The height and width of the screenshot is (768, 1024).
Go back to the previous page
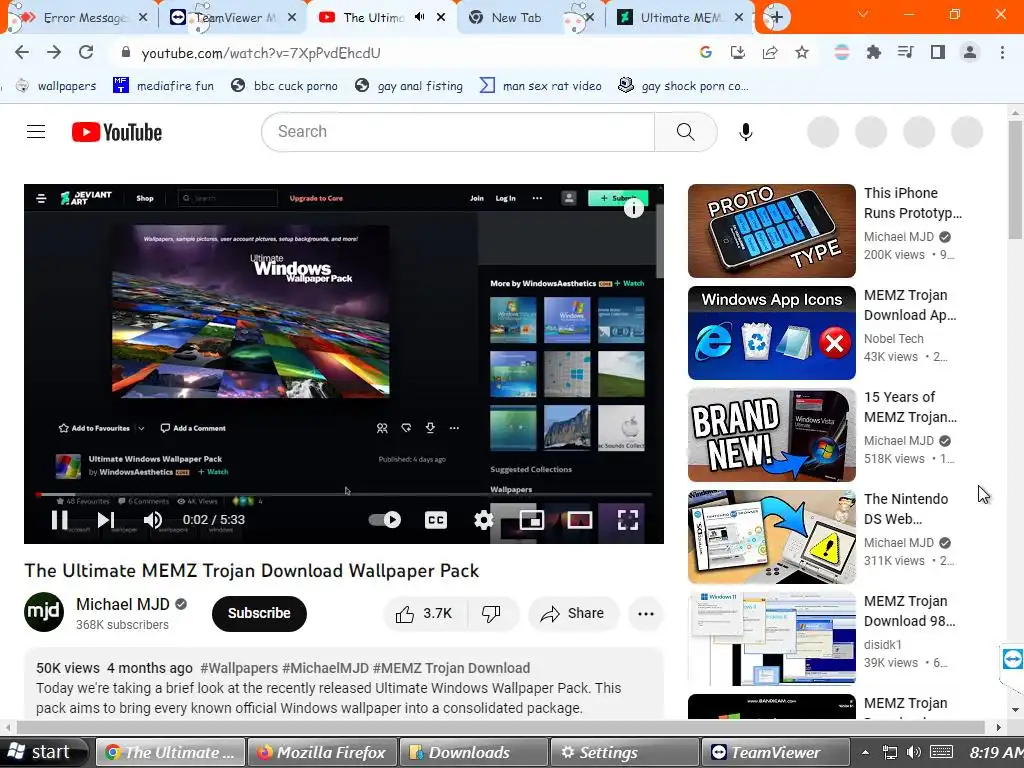pos(22,52)
